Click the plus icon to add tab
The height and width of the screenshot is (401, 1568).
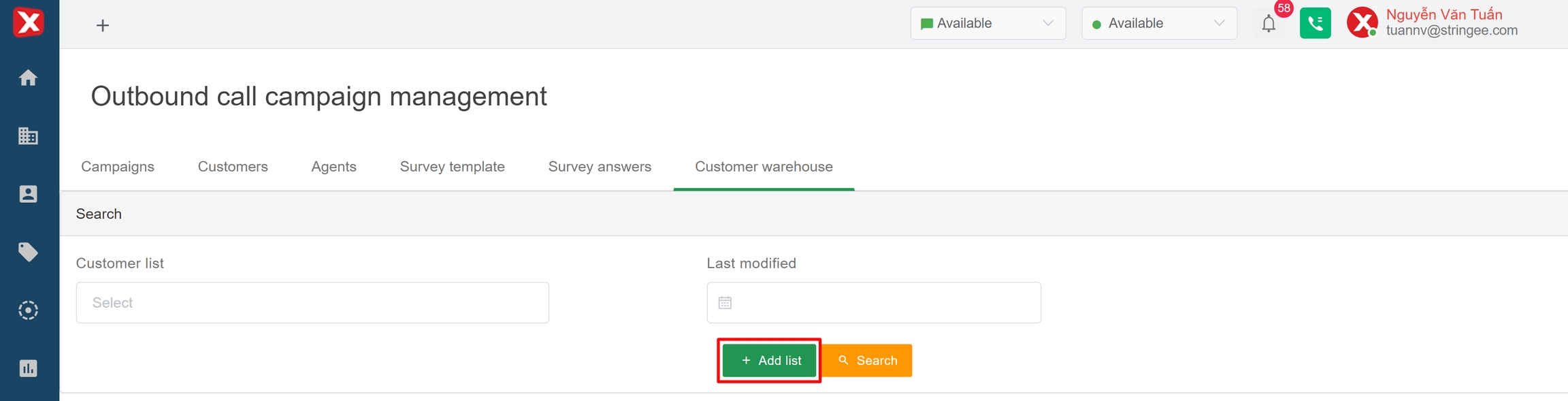point(103,26)
